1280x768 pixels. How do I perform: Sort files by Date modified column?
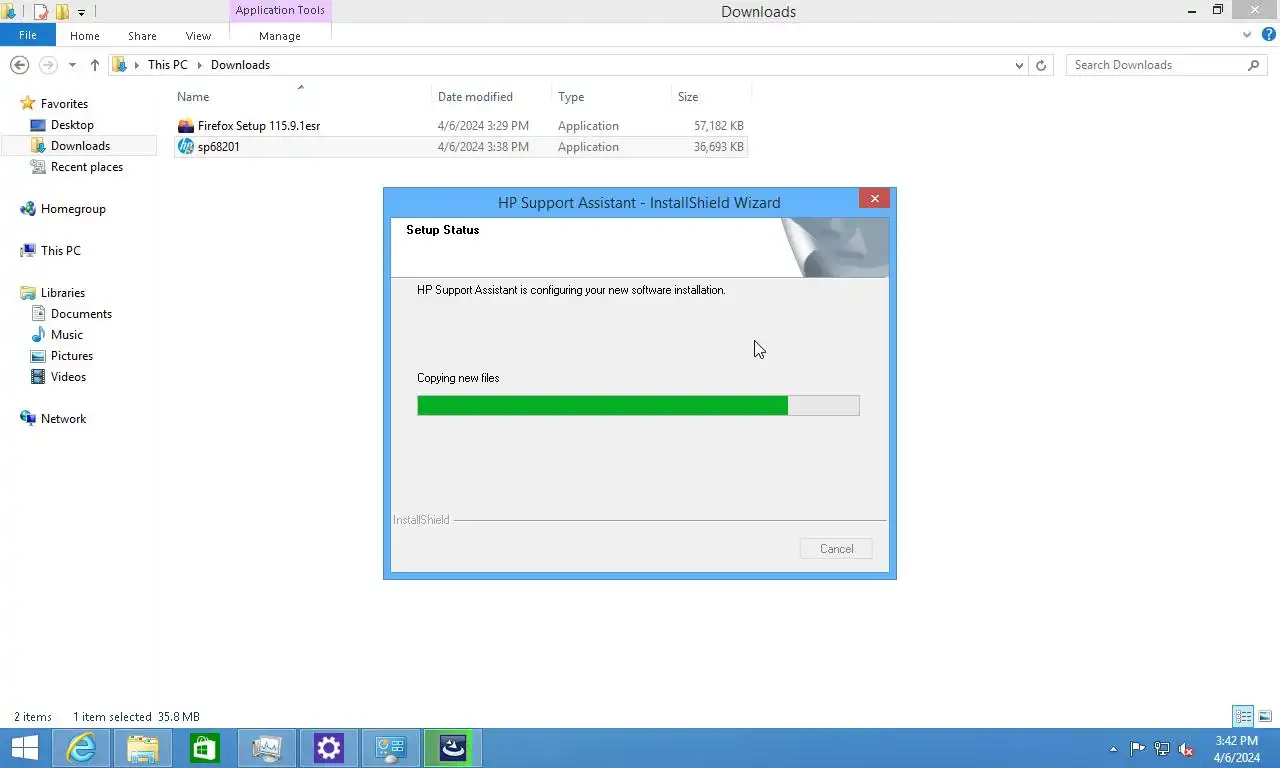coord(475,97)
